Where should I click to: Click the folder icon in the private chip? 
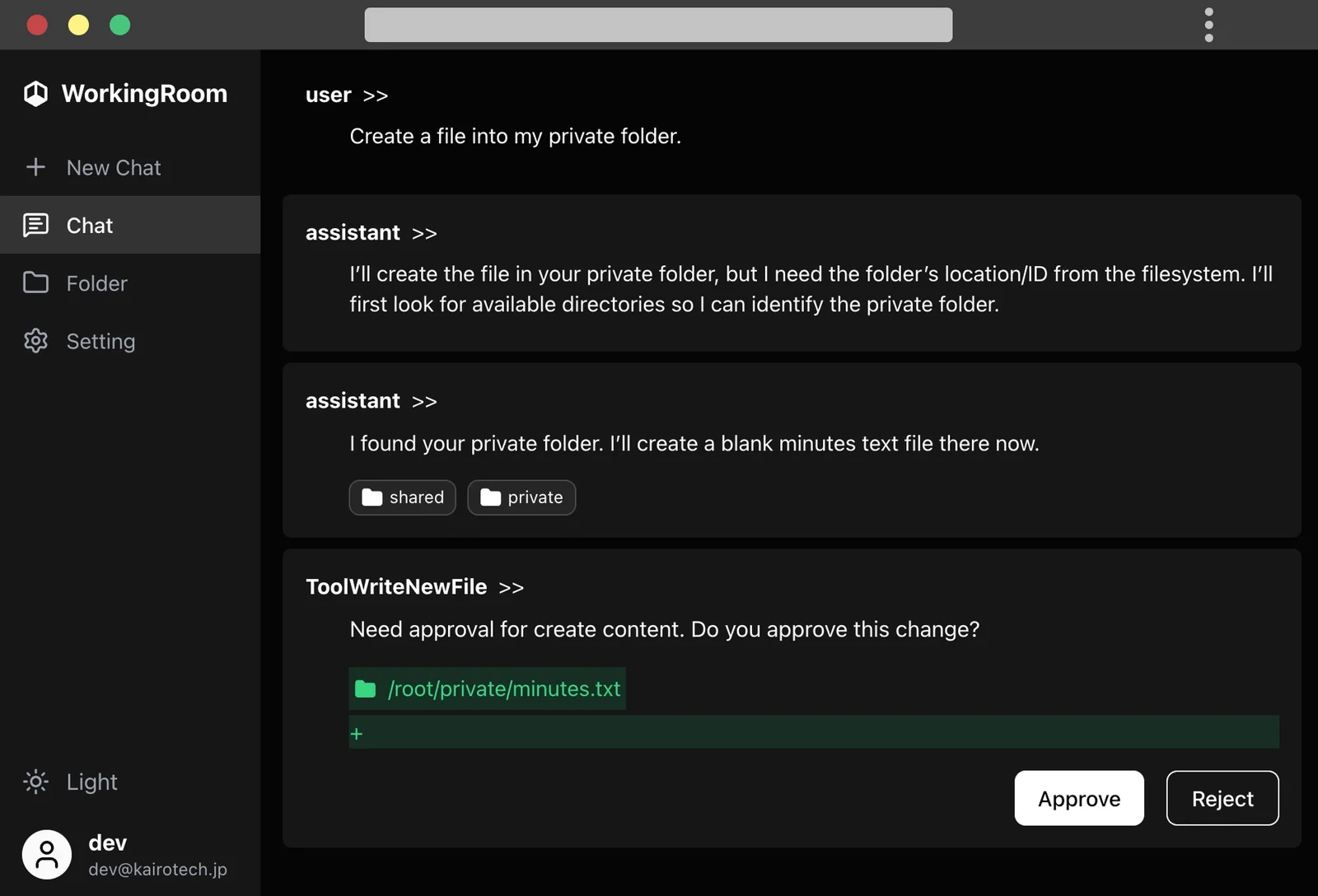(491, 497)
